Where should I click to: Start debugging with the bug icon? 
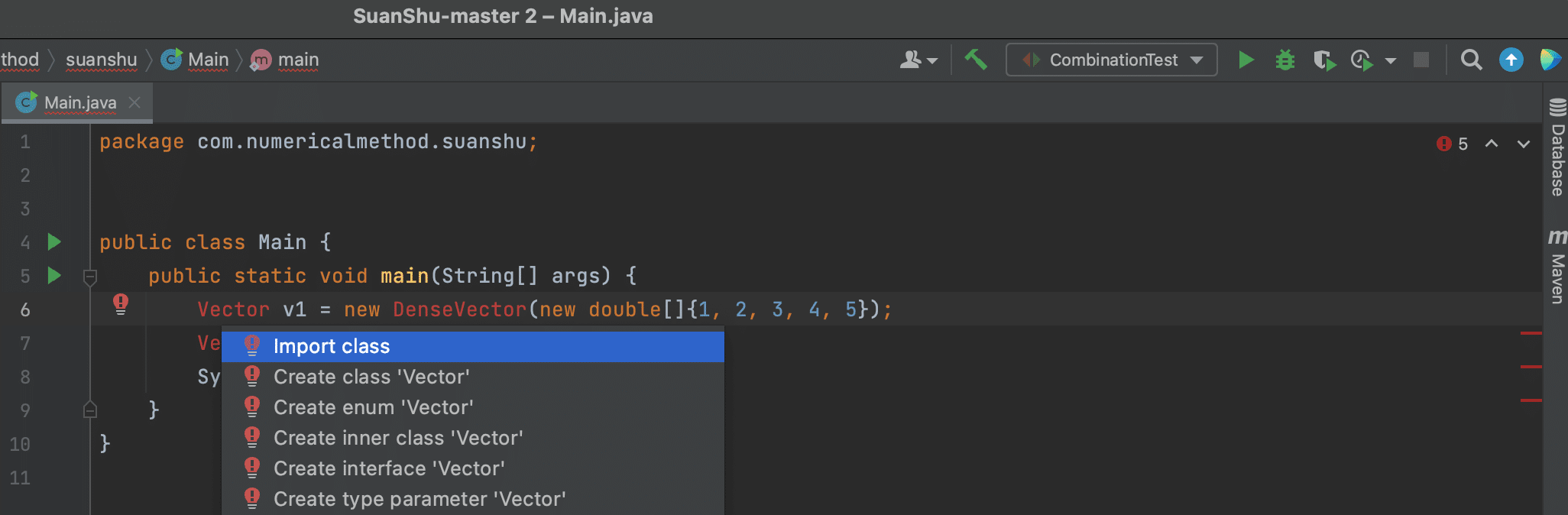(1285, 60)
